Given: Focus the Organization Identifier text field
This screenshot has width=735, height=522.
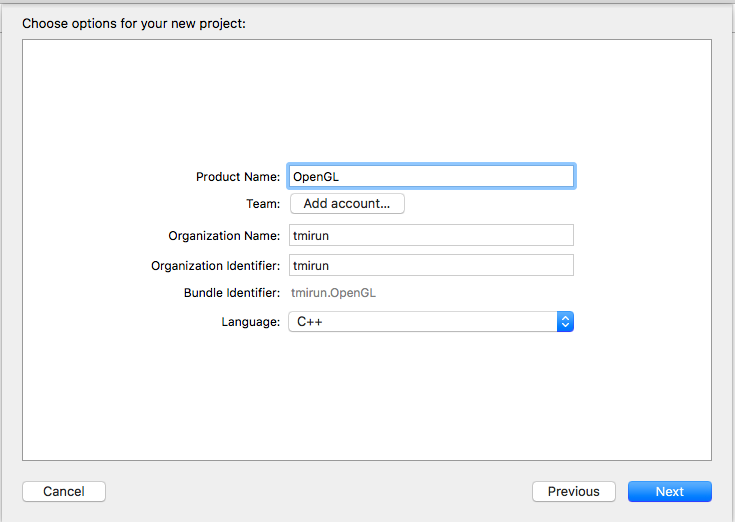Looking at the screenshot, I should (x=430, y=265).
